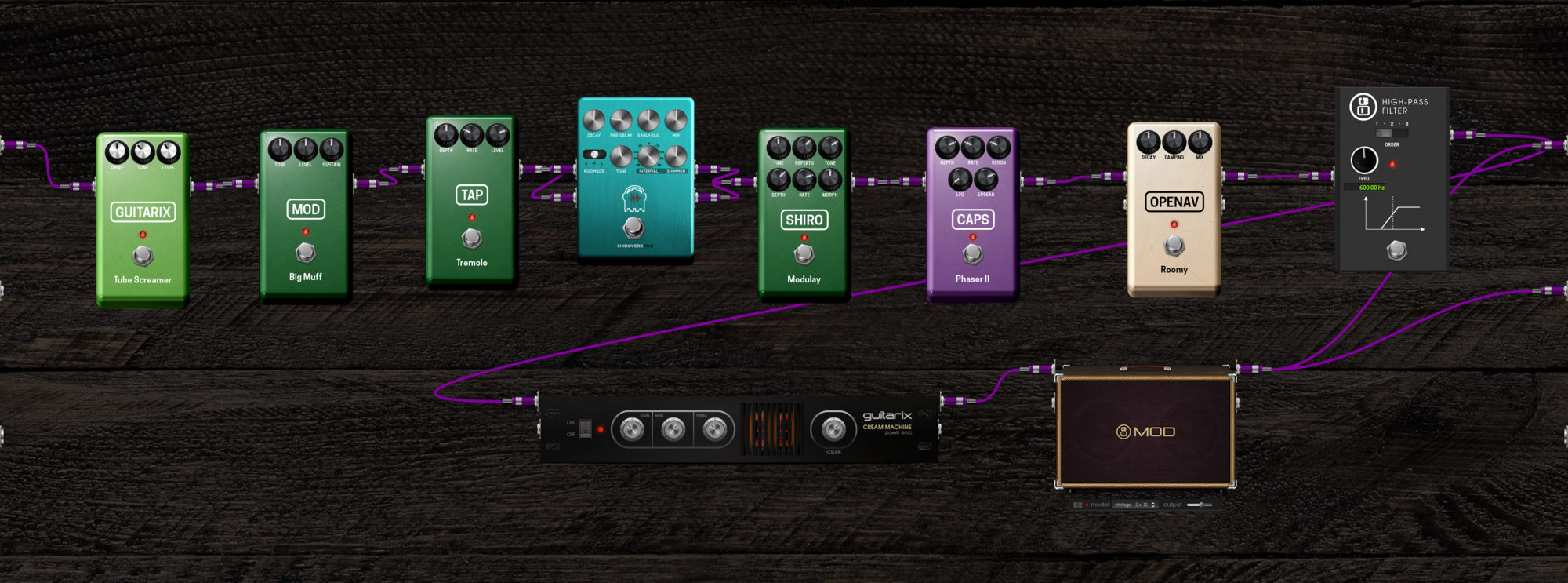Click the Modulay DEPTH knob

779,180
